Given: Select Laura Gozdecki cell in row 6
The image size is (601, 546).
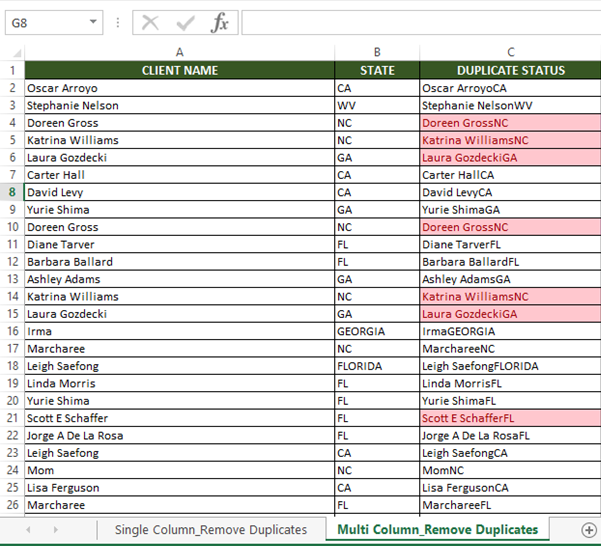Looking at the screenshot, I should [x=179, y=157].
